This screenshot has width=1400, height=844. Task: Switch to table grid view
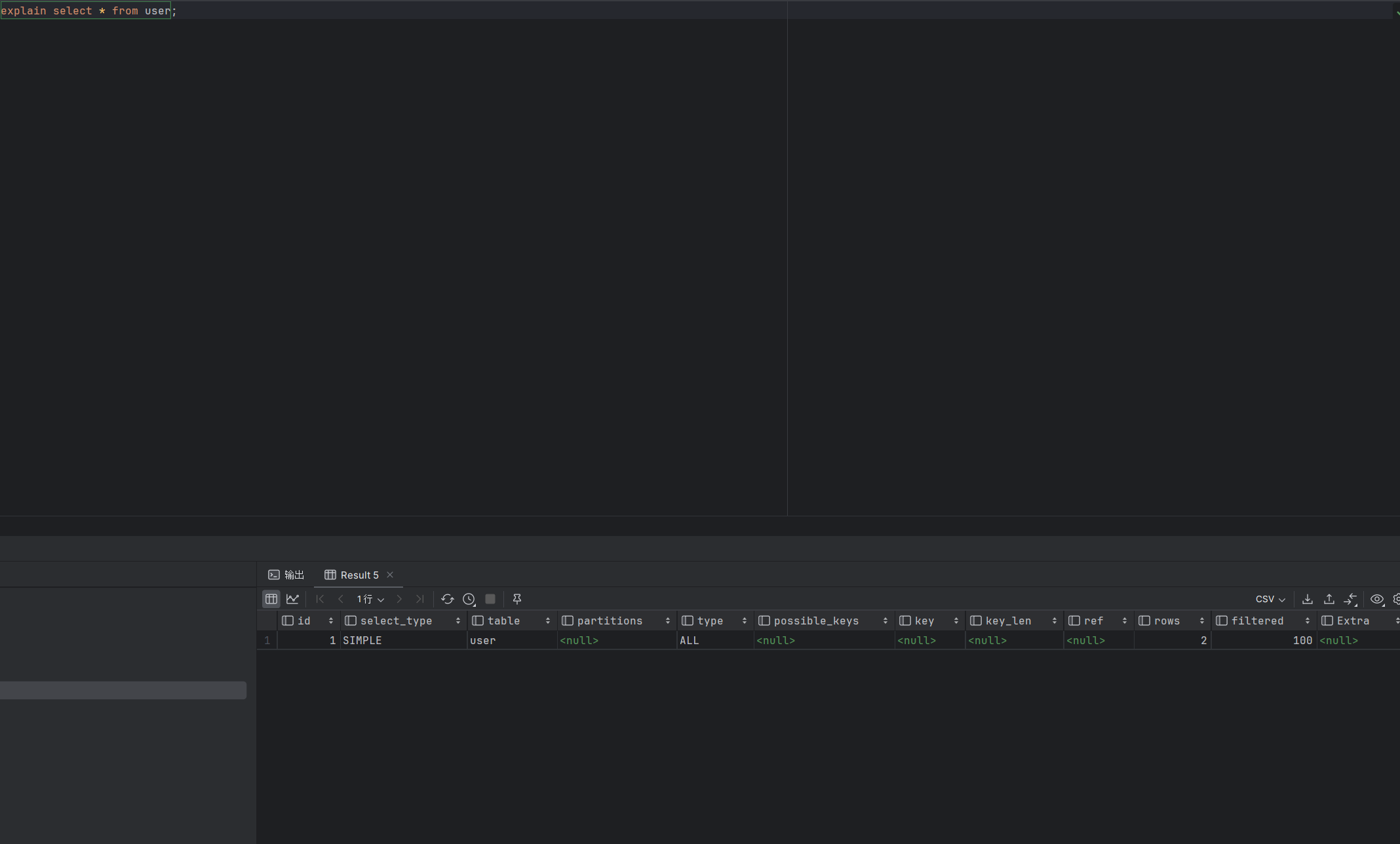point(271,599)
